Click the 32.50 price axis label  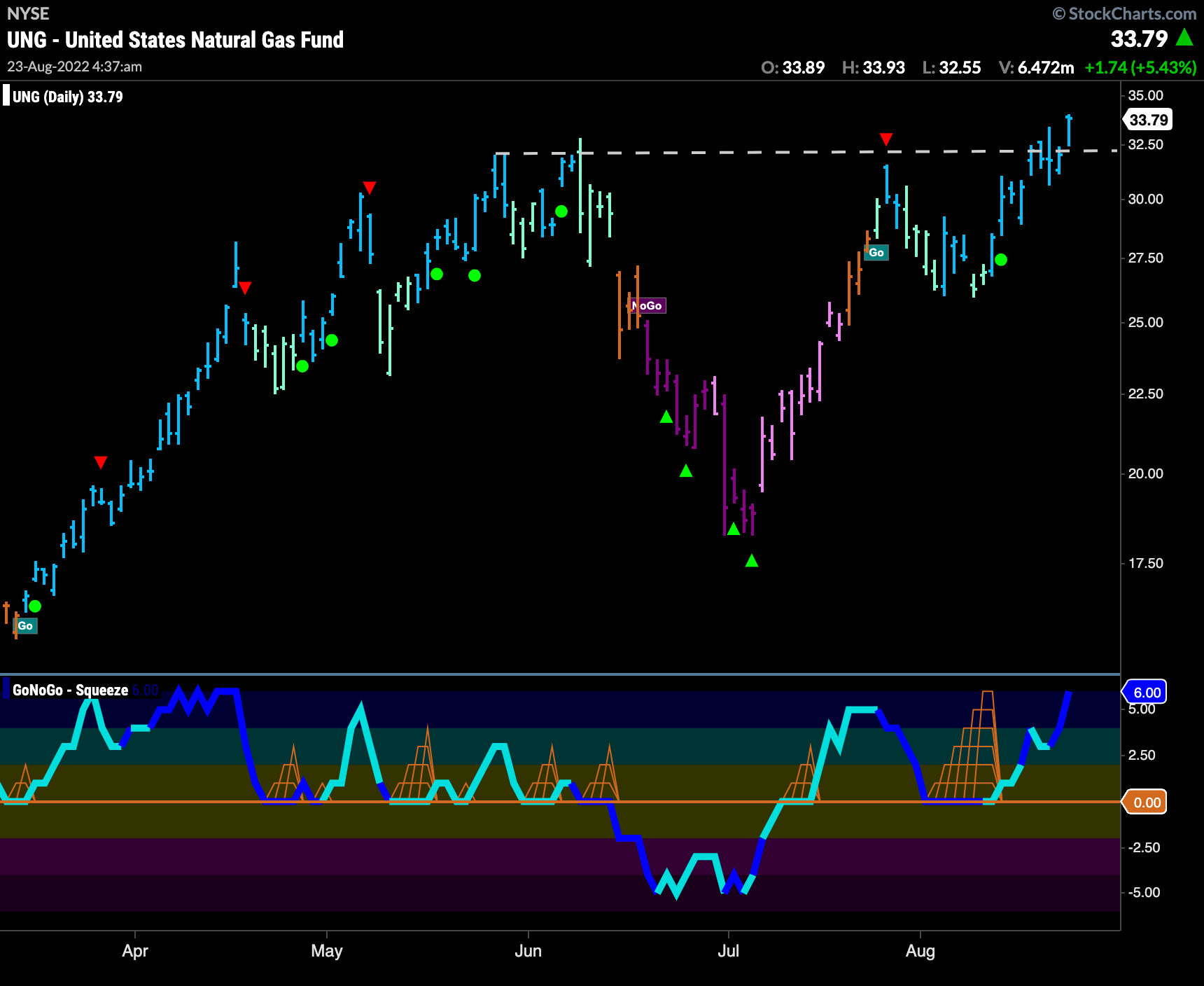click(x=1145, y=144)
